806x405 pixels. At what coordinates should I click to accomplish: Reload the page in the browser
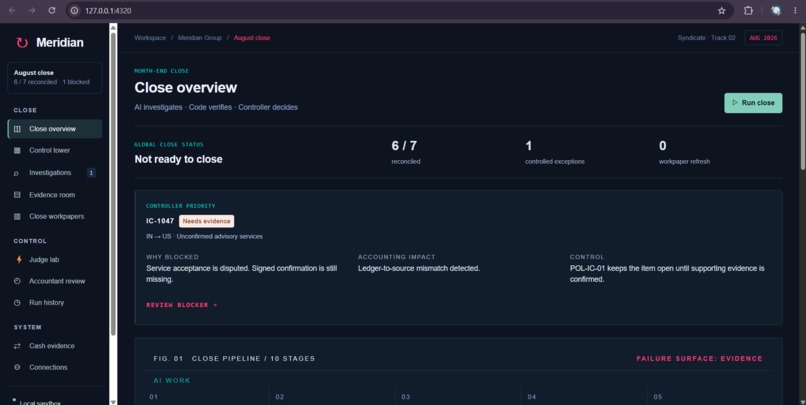click(x=51, y=10)
